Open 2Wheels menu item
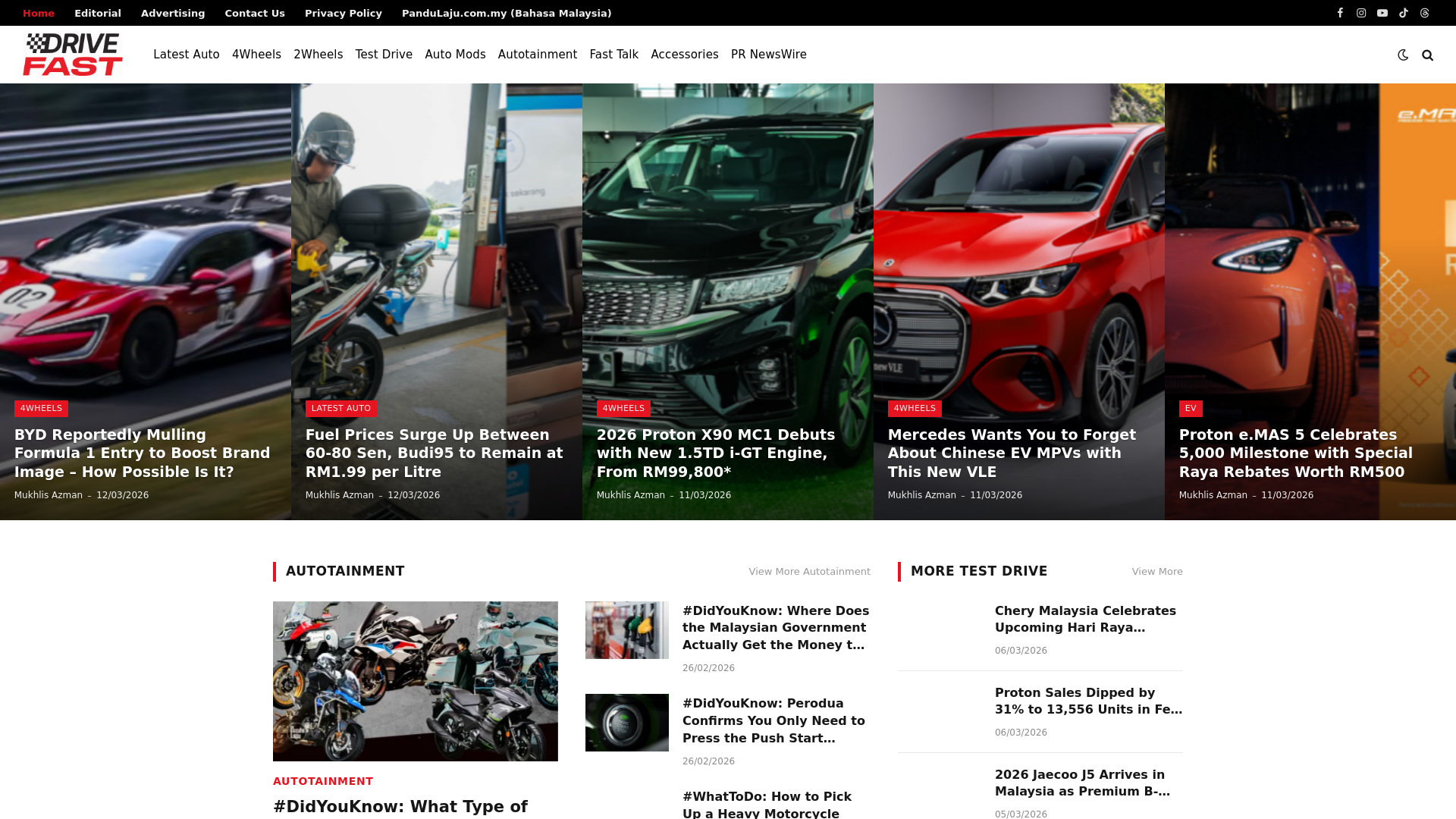 (318, 55)
